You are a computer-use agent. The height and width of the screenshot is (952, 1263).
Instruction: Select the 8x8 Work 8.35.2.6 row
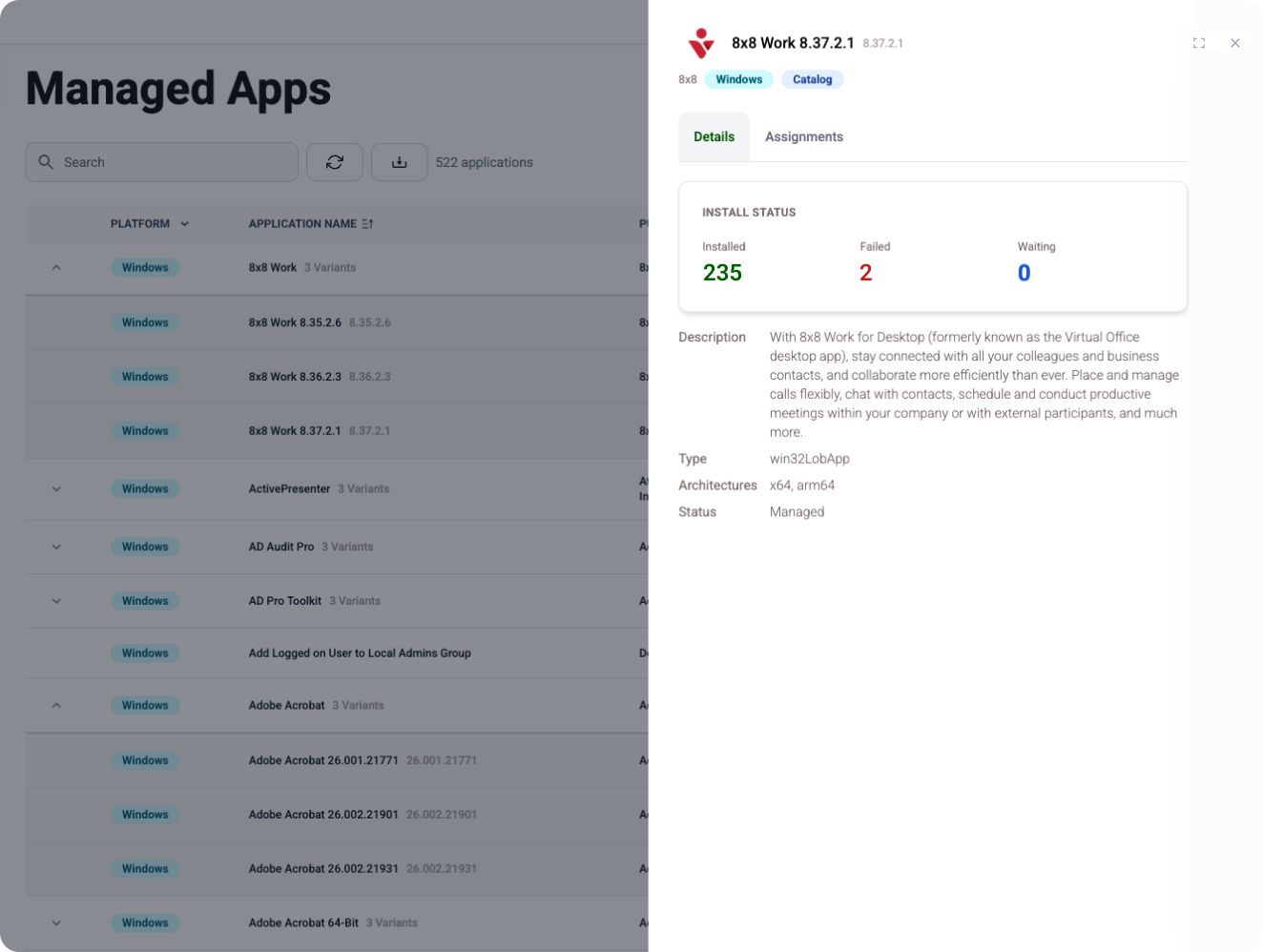coord(337,322)
